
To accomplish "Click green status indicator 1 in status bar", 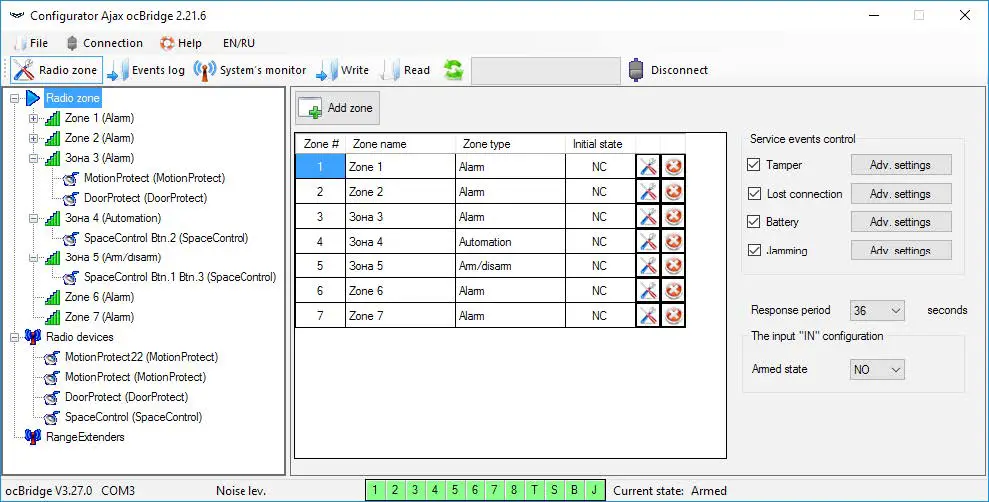I will point(375,490).
